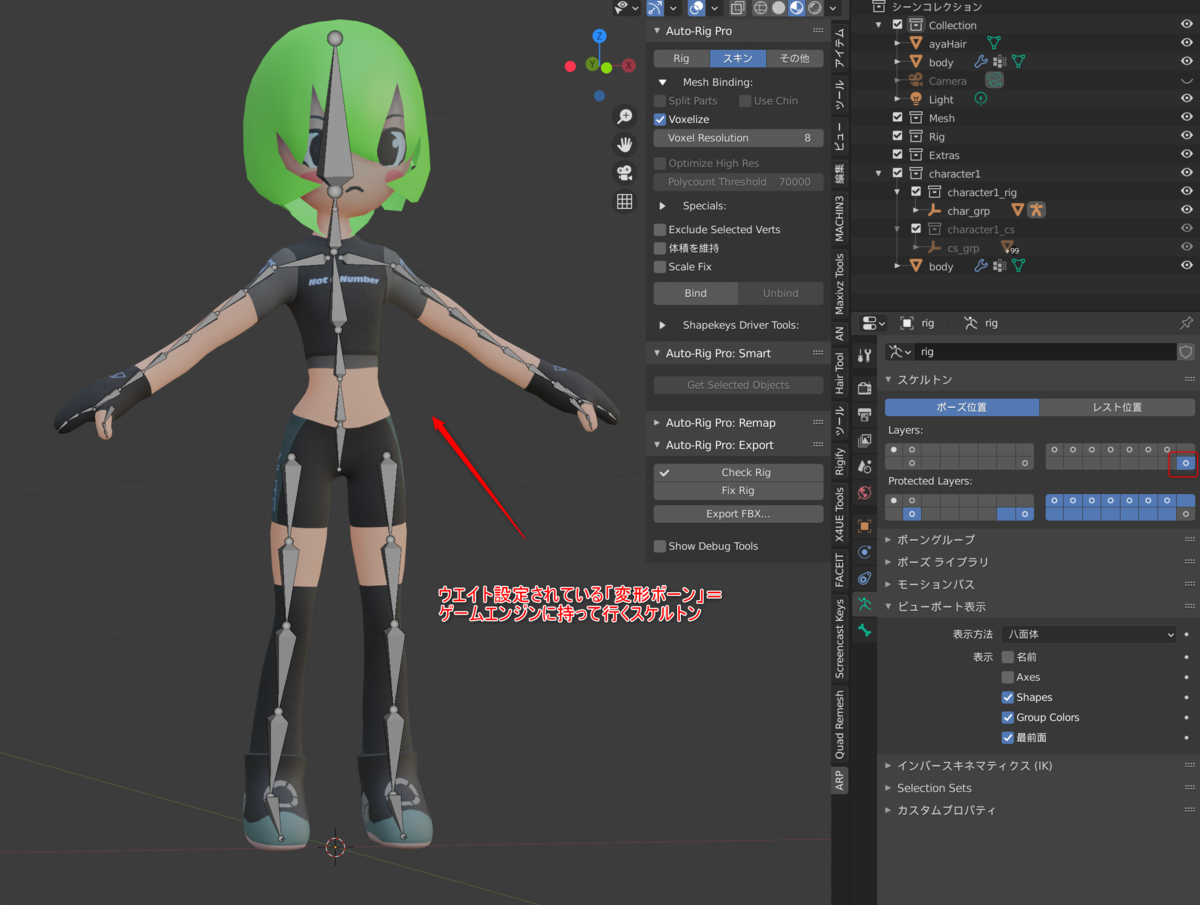This screenshot has height=905, width=1200.
Task: Click the red X axis on the navigation gizmo
Action: tap(629, 66)
